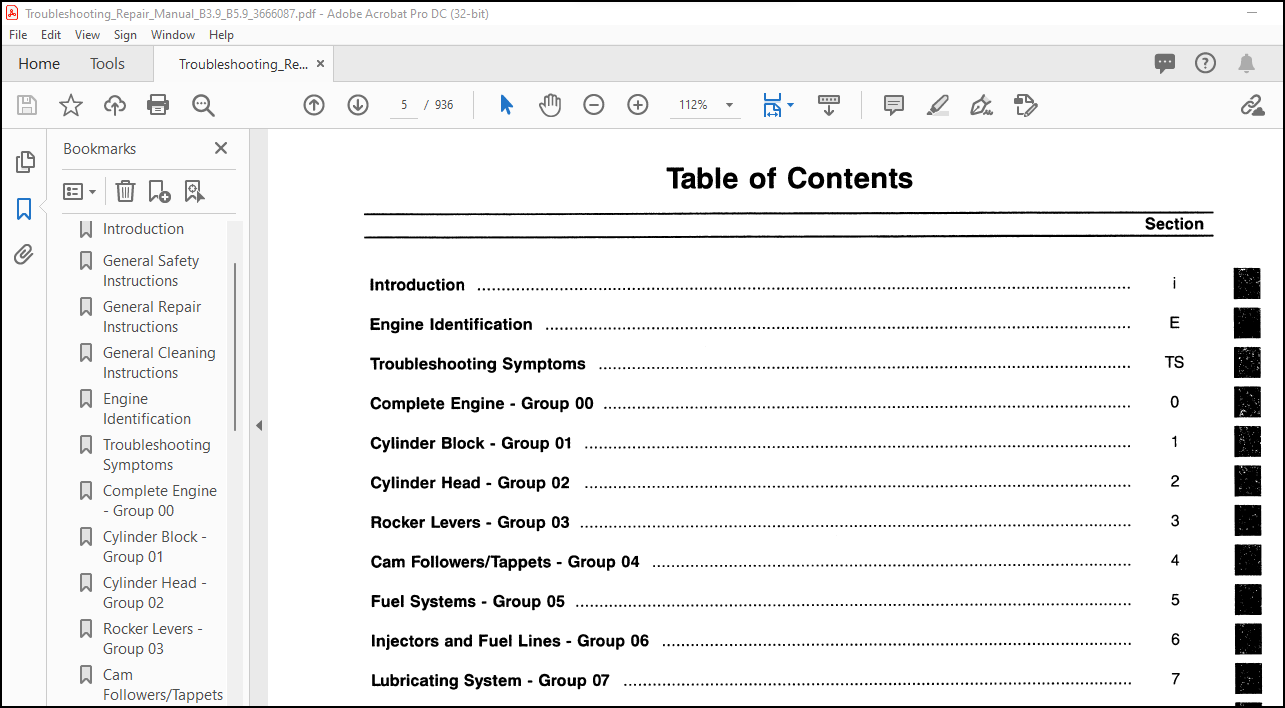Open Cylinder Head - Group 02 bookmark
The height and width of the screenshot is (708, 1285).
click(155, 593)
